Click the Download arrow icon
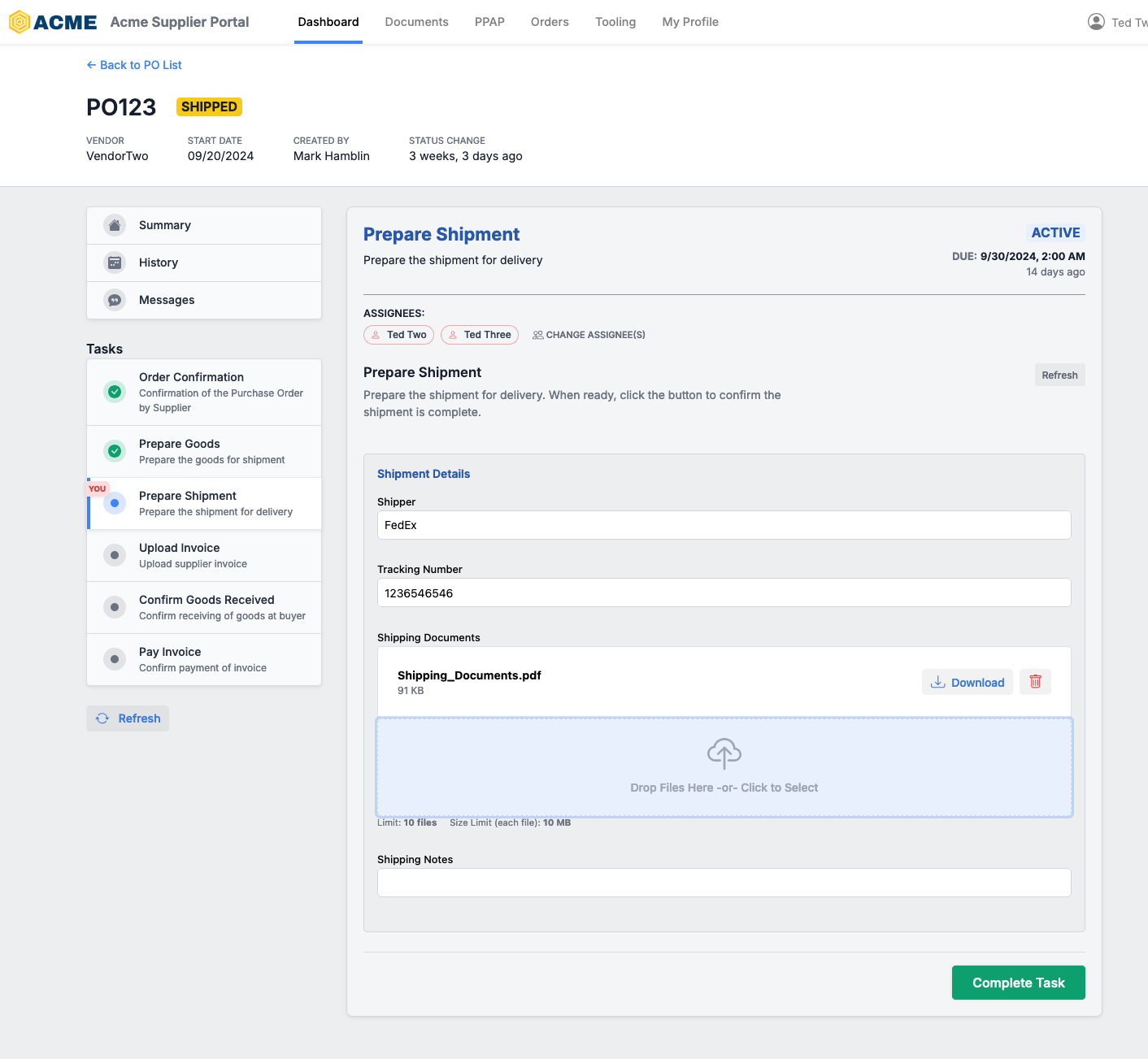 937,682
